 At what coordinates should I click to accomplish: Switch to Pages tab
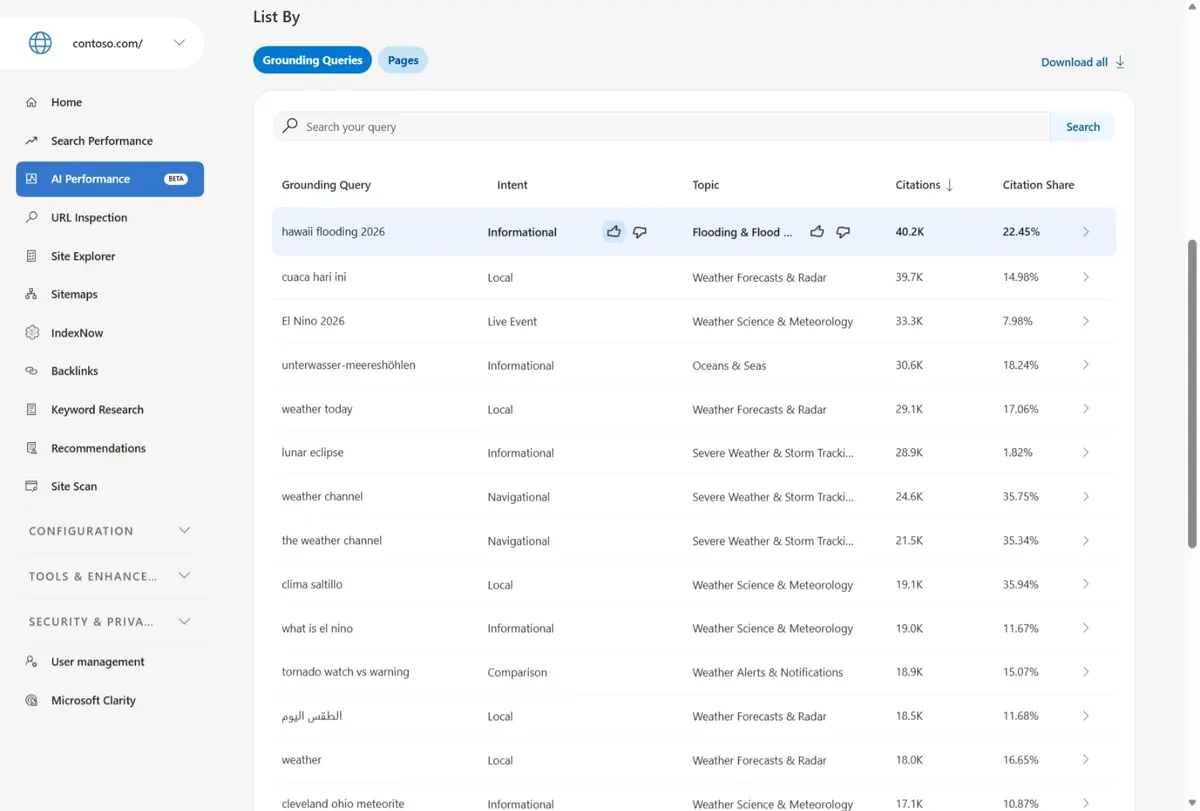[x=403, y=60]
